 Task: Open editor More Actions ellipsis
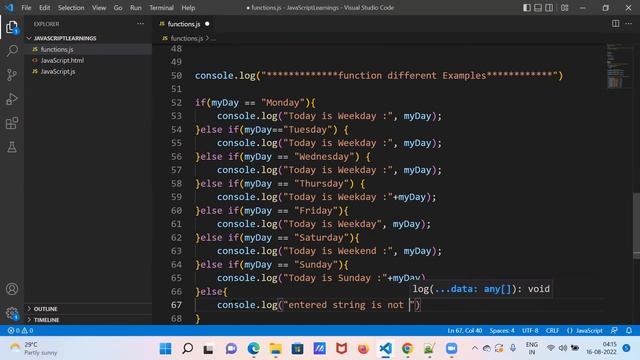(629, 24)
